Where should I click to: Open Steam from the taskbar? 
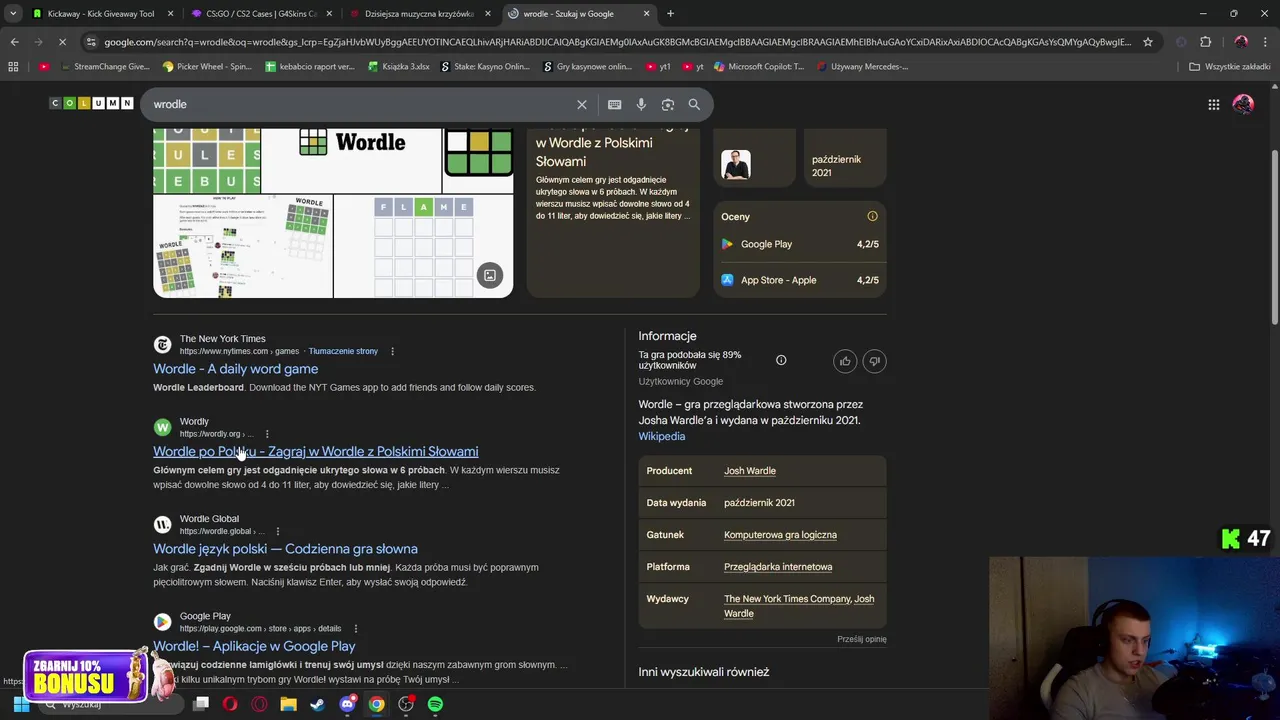(317, 704)
